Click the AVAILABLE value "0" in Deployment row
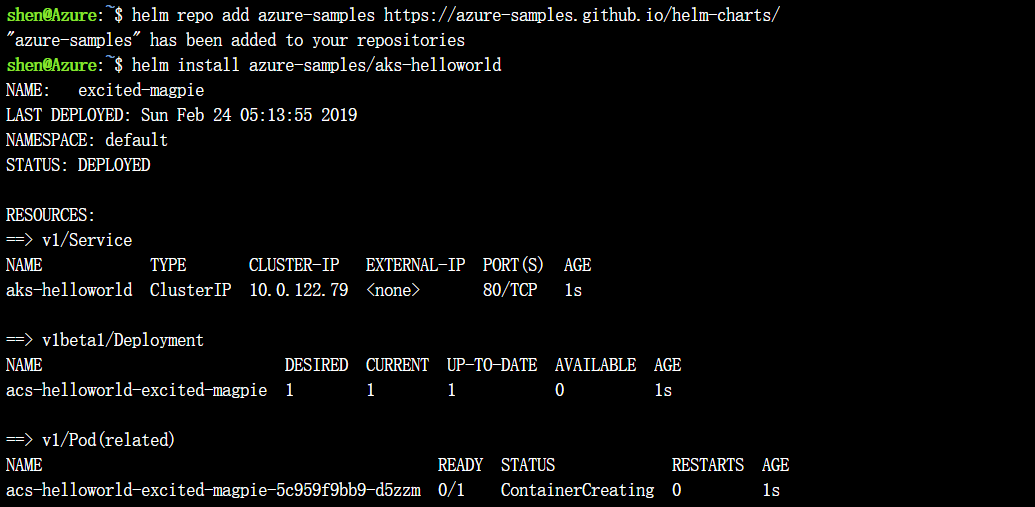This screenshot has width=1035, height=507. coord(560,391)
